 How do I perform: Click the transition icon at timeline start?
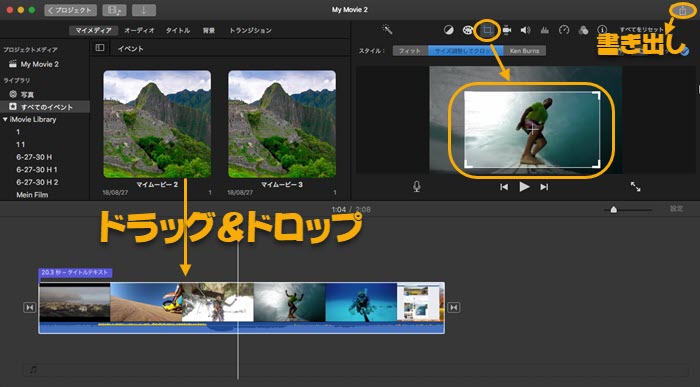tap(29, 308)
